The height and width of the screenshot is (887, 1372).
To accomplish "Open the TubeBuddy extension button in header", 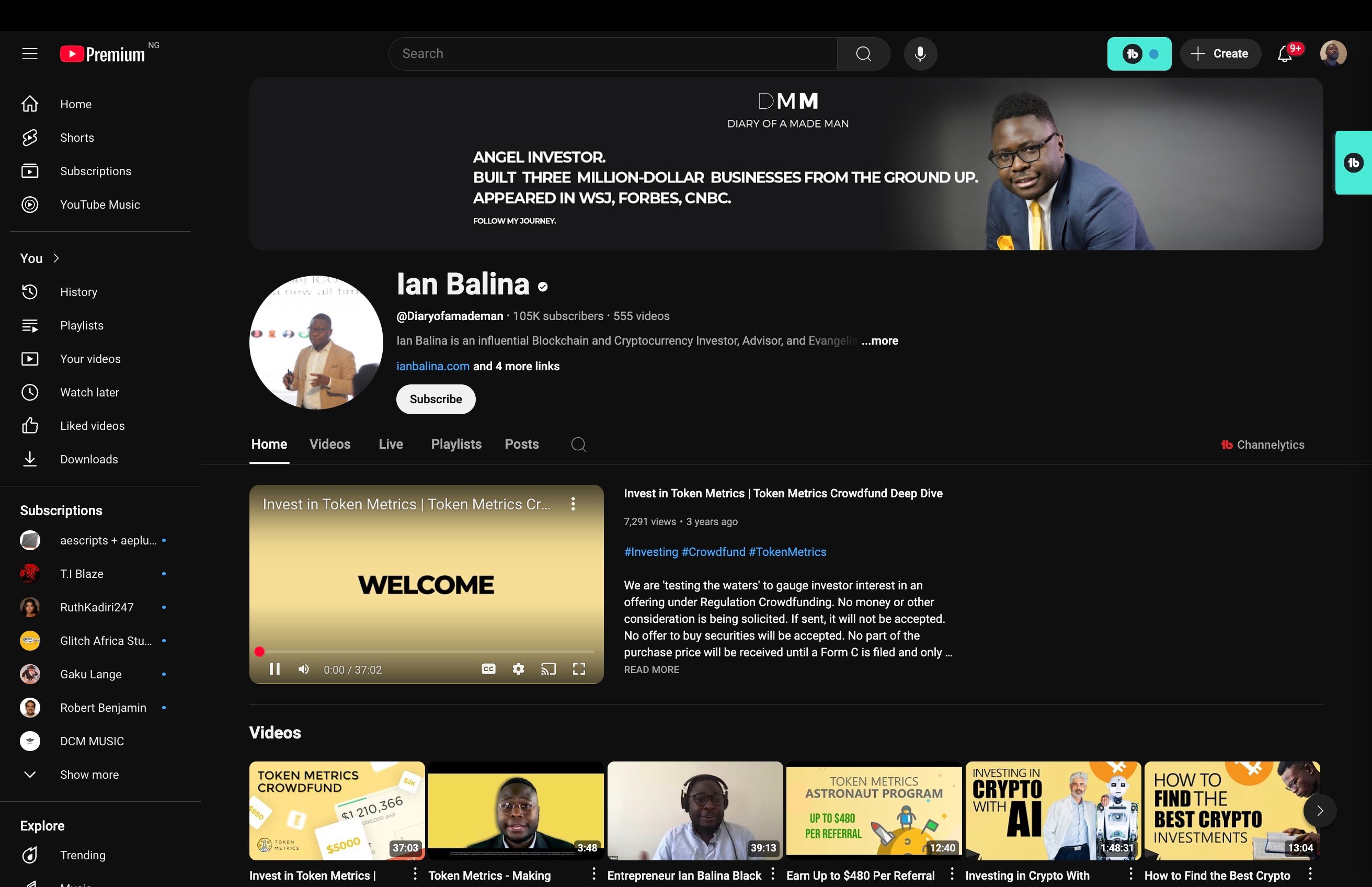I will [1139, 53].
